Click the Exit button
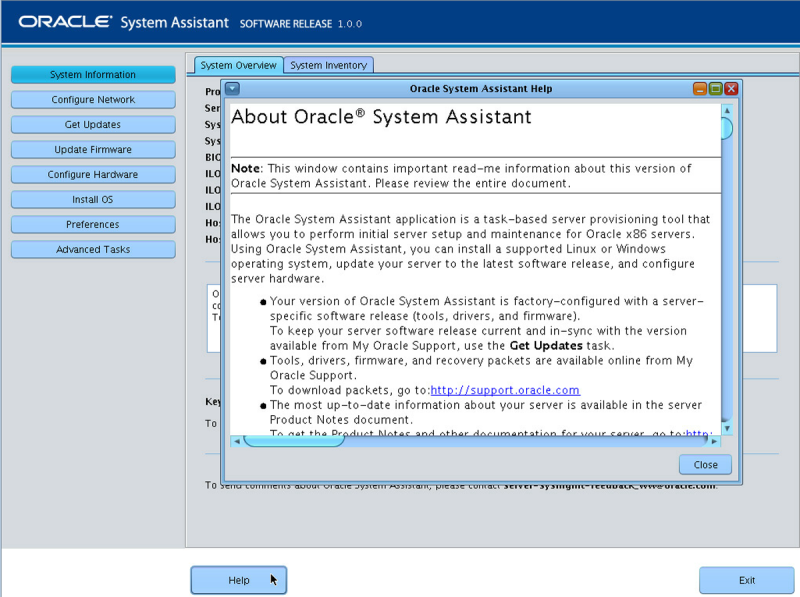800x597 pixels. 746,580
